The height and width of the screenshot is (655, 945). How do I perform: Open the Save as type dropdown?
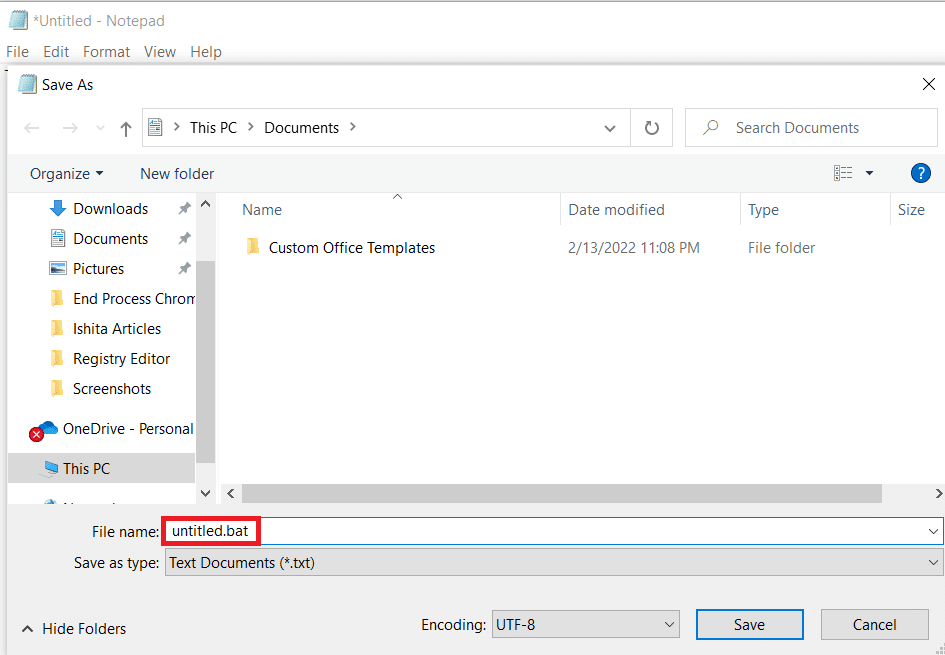tap(554, 563)
